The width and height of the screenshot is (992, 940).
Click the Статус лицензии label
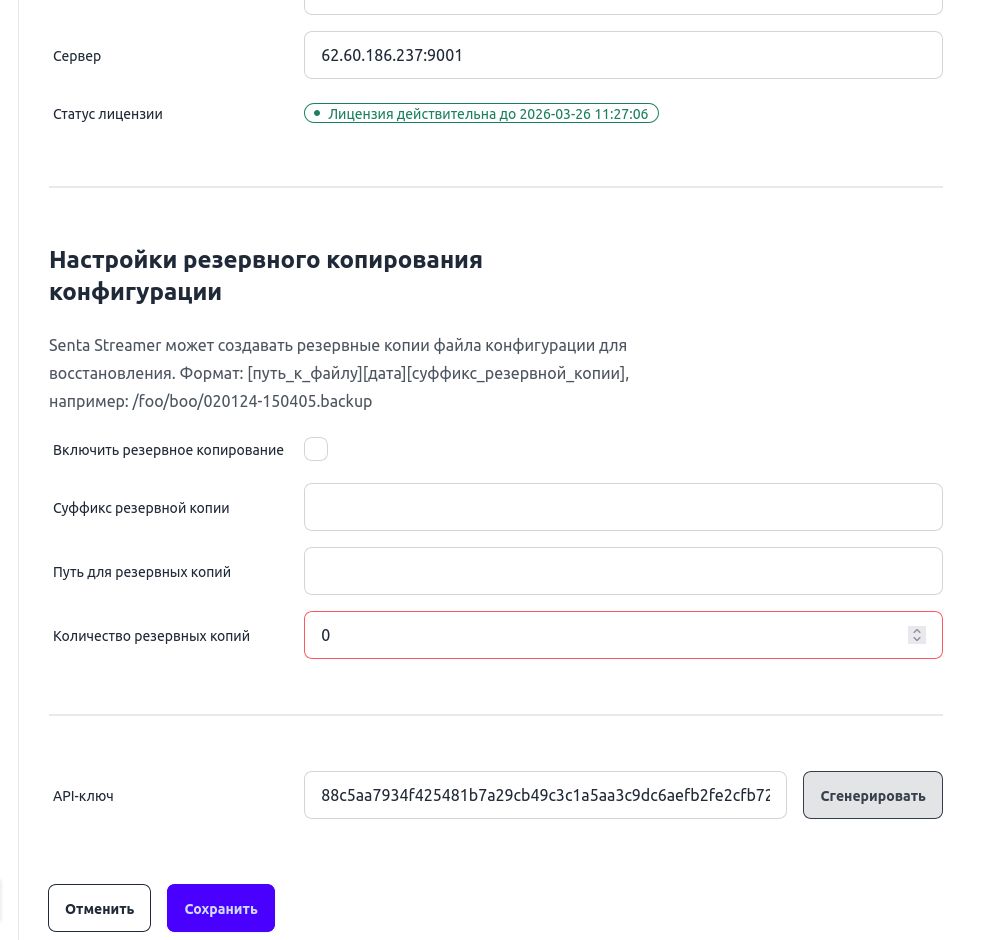[107, 113]
